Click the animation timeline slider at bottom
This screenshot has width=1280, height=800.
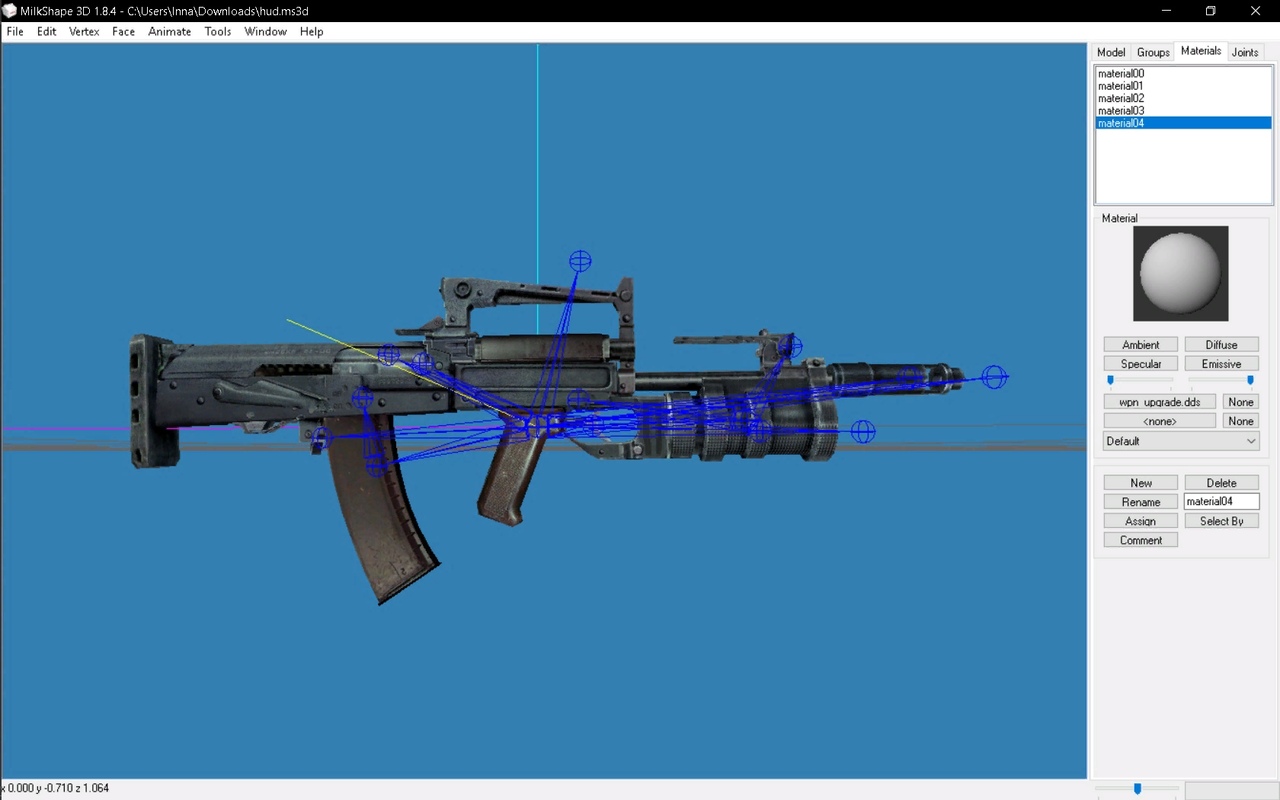(1137, 789)
